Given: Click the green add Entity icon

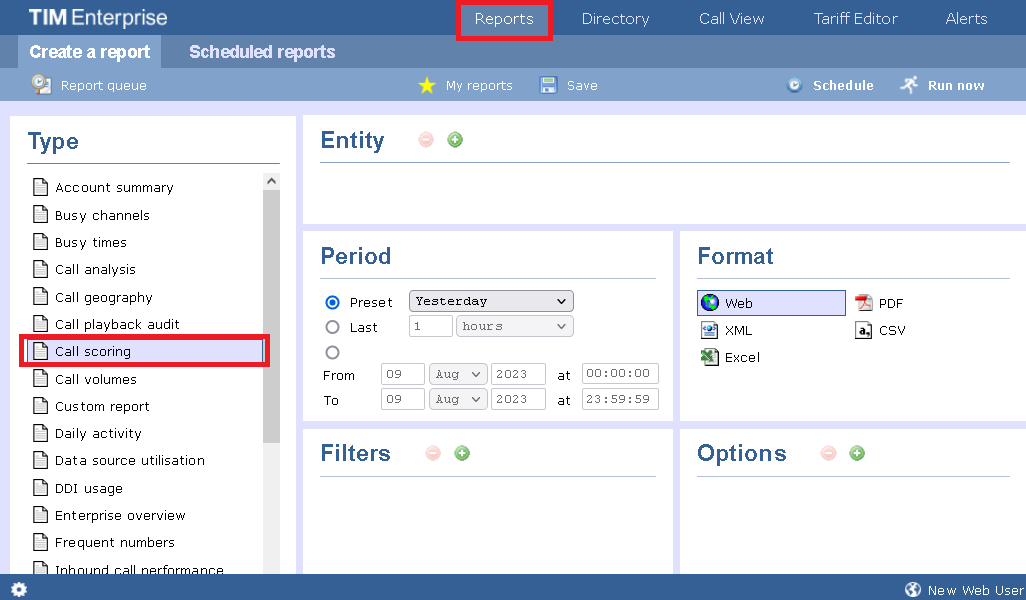Looking at the screenshot, I should [x=455, y=140].
